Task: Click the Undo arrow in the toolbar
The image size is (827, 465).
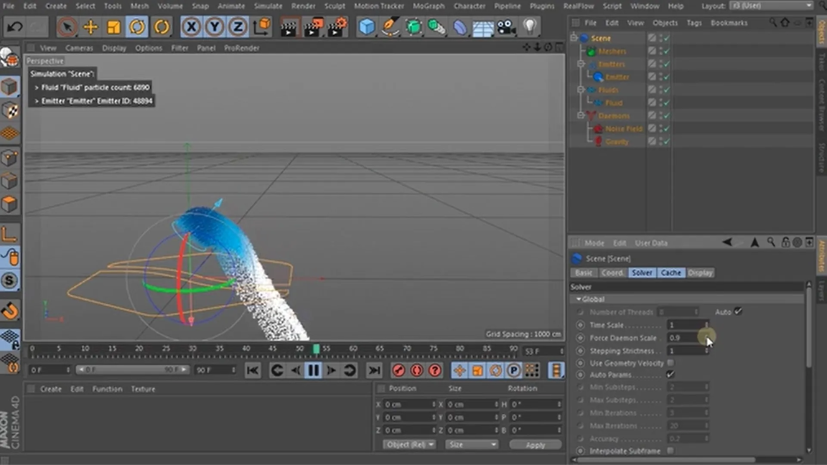Action: (x=14, y=27)
